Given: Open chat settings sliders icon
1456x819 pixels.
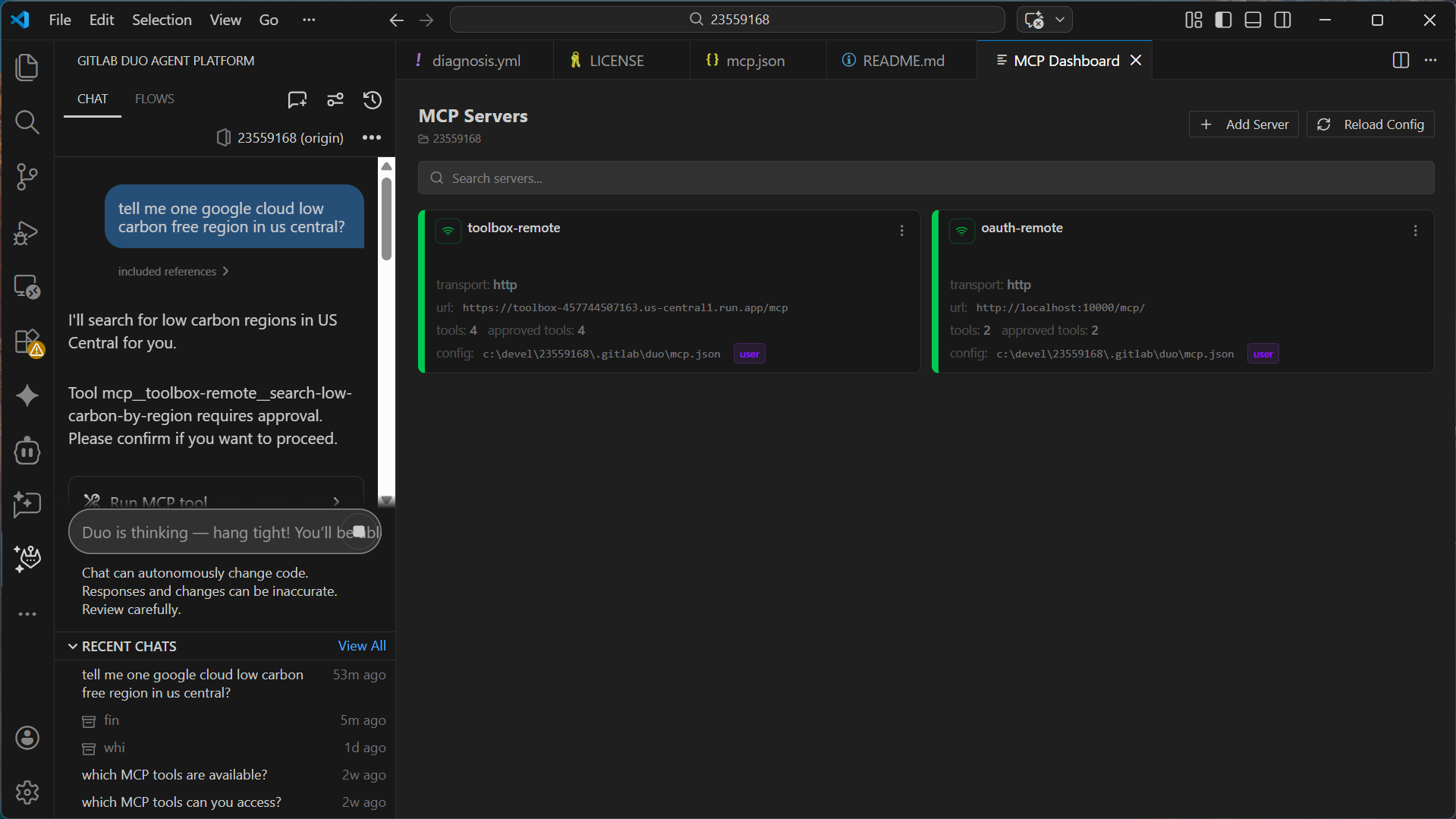Looking at the screenshot, I should tap(335, 99).
